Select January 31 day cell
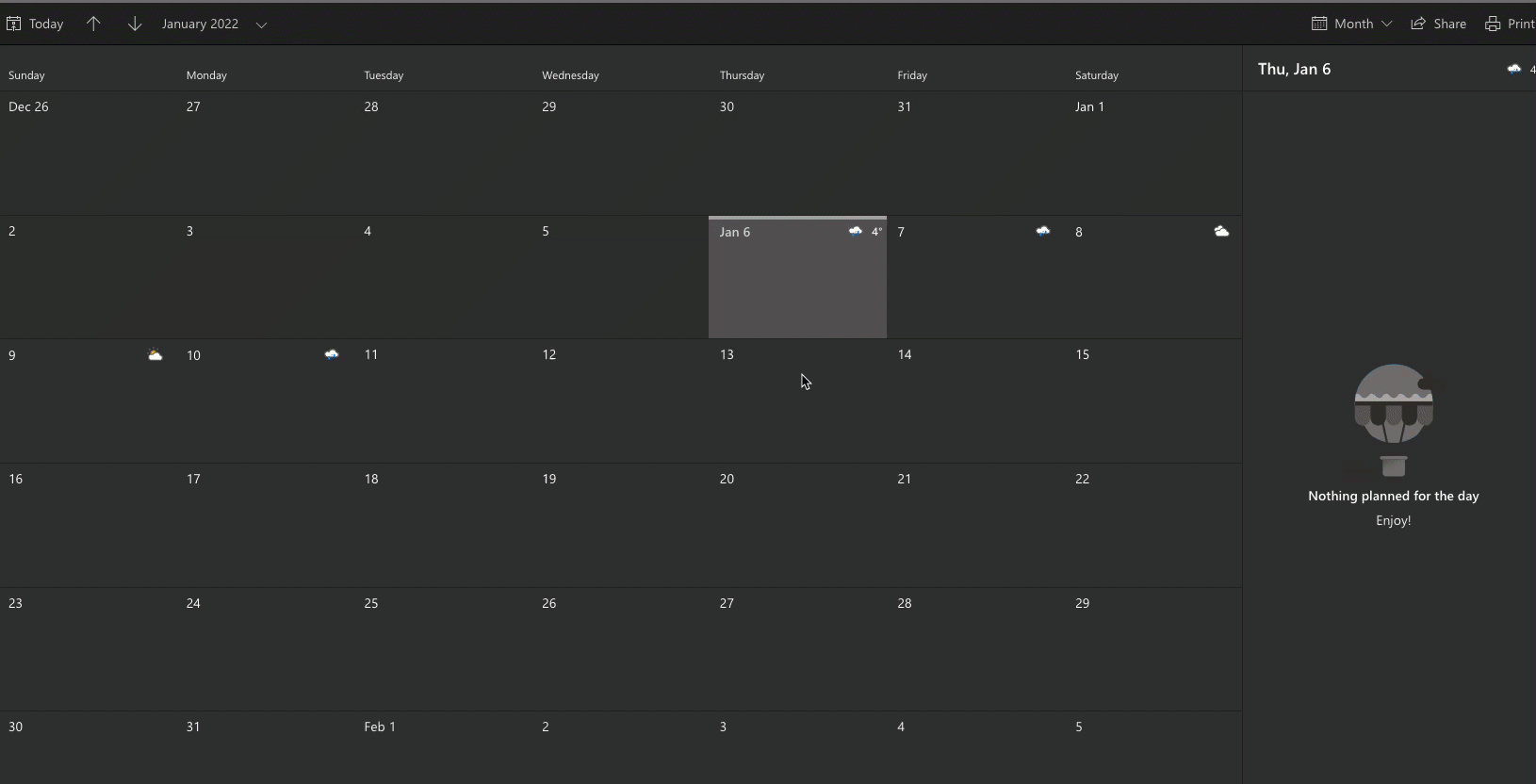This screenshot has width=1536, height=784. click(267, 747)
